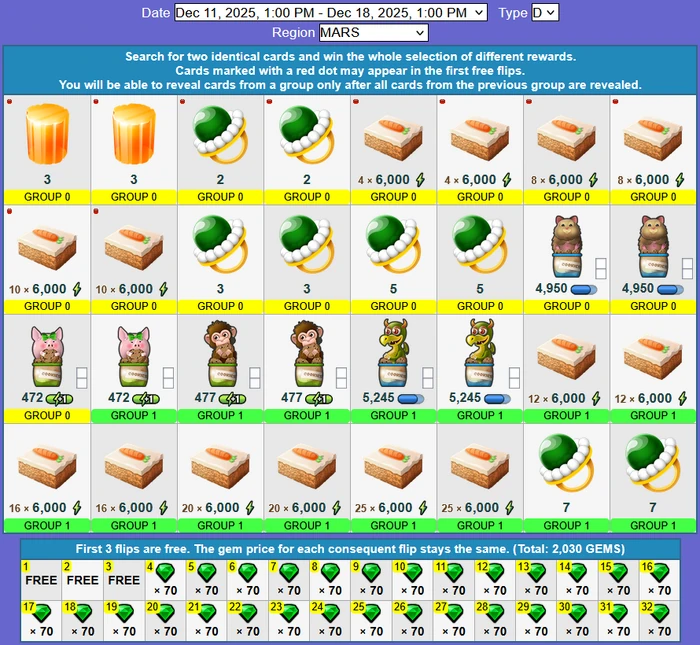Click the gem cost cell for flip 5
Viewport: 700px width, 645px height.
point(206,580)
